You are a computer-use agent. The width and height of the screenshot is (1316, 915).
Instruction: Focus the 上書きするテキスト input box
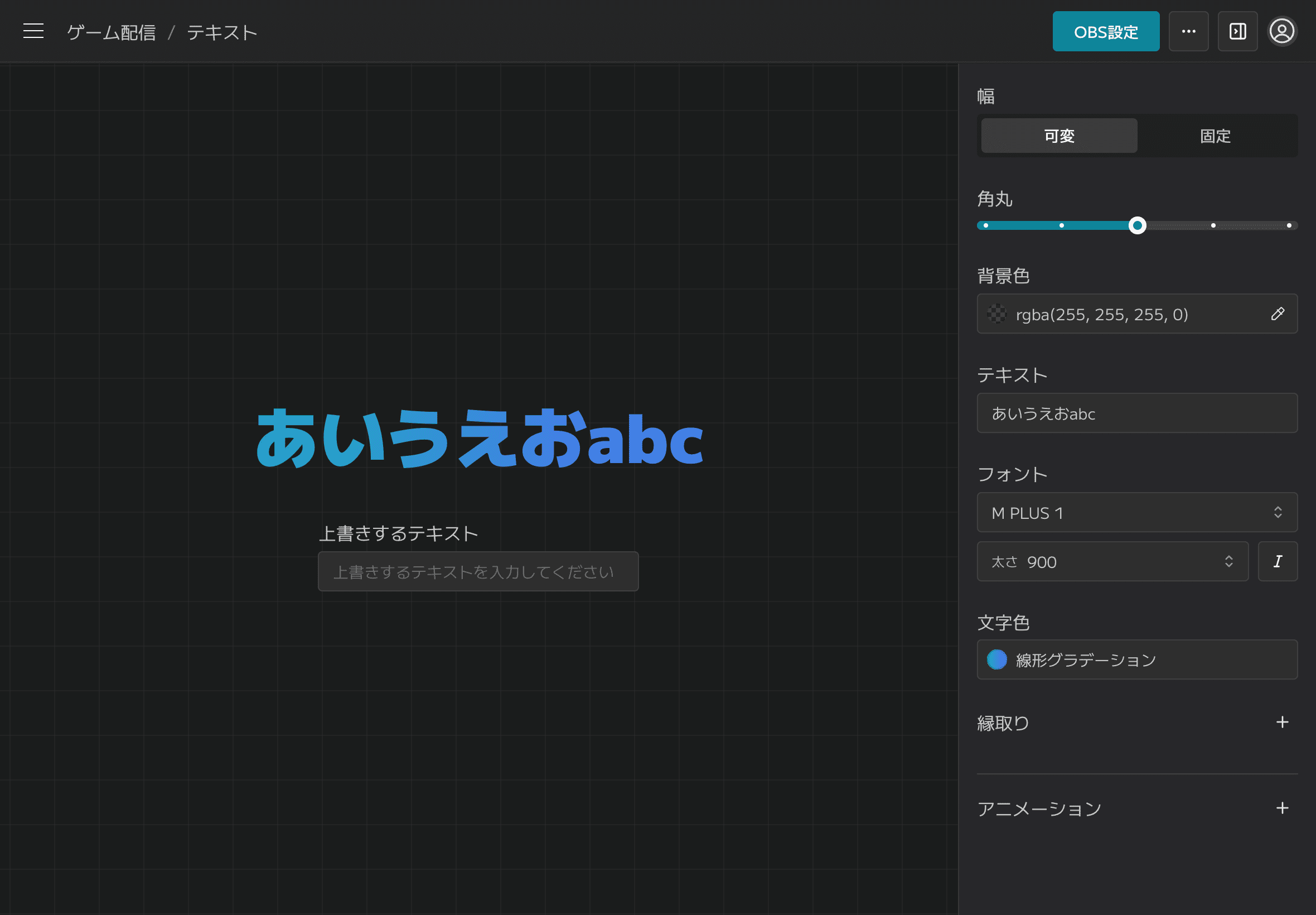coord(478,570)
